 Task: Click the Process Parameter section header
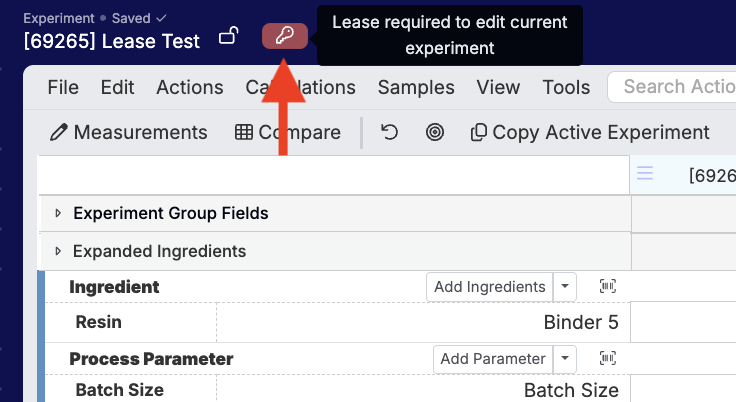point(151,359)
